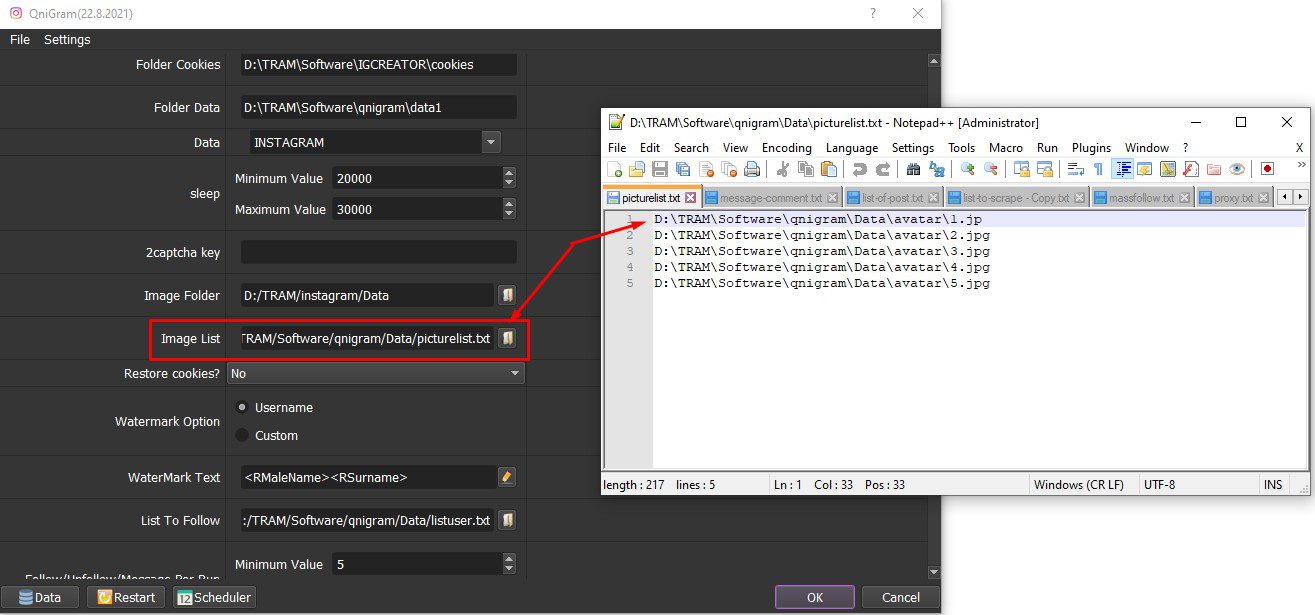
Task: Click the 2captcha key input field
Action: pos(379,252)
